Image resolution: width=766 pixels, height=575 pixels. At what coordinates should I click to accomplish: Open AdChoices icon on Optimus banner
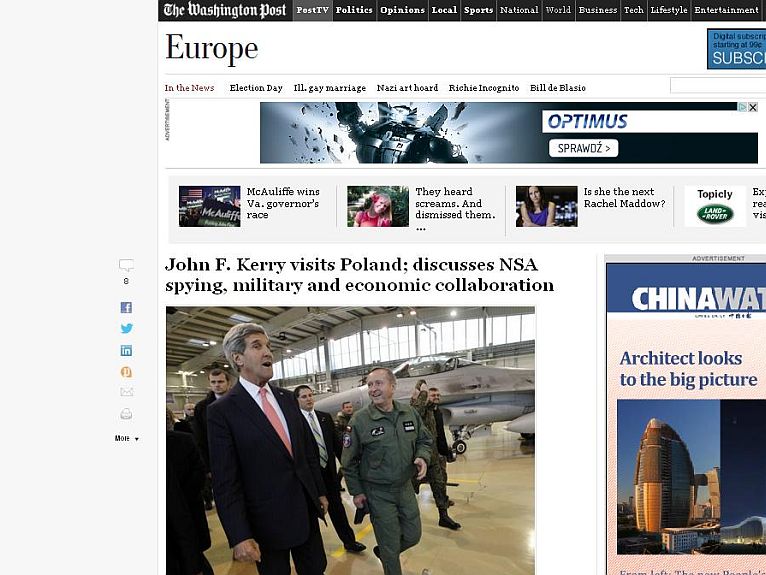point(743,107)
